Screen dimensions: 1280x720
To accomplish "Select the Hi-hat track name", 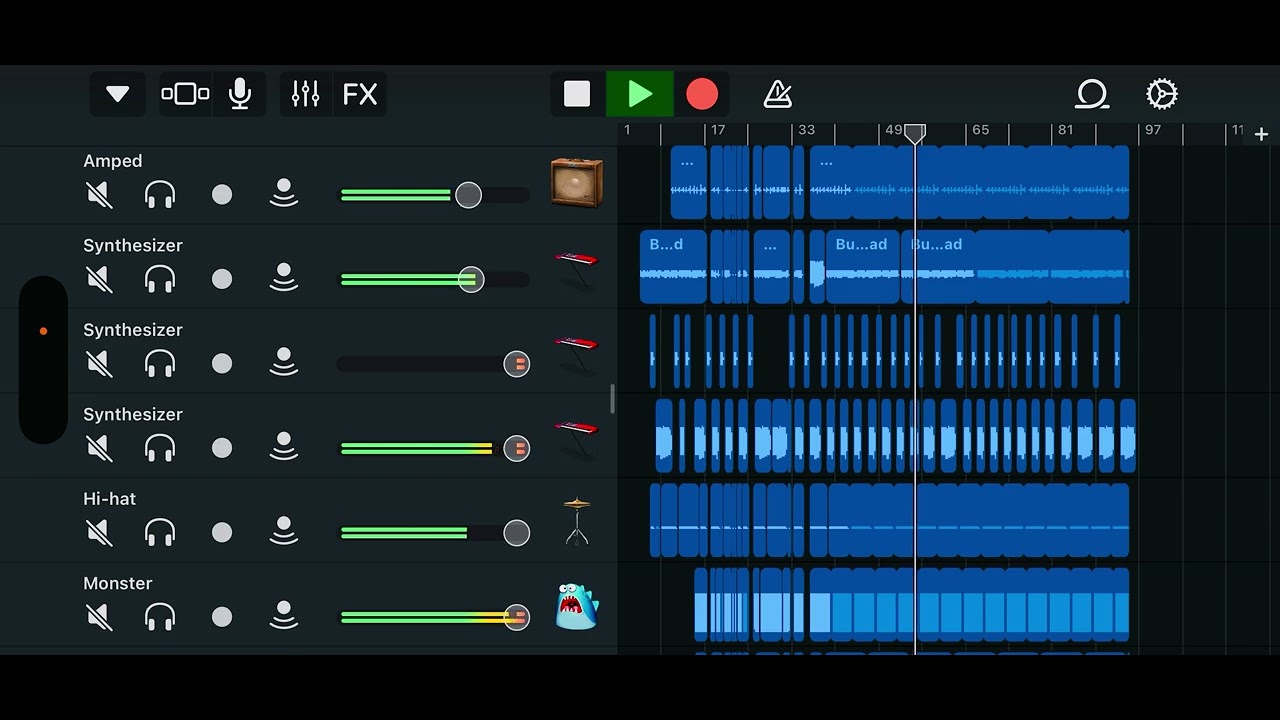I will tap(110, 499).
